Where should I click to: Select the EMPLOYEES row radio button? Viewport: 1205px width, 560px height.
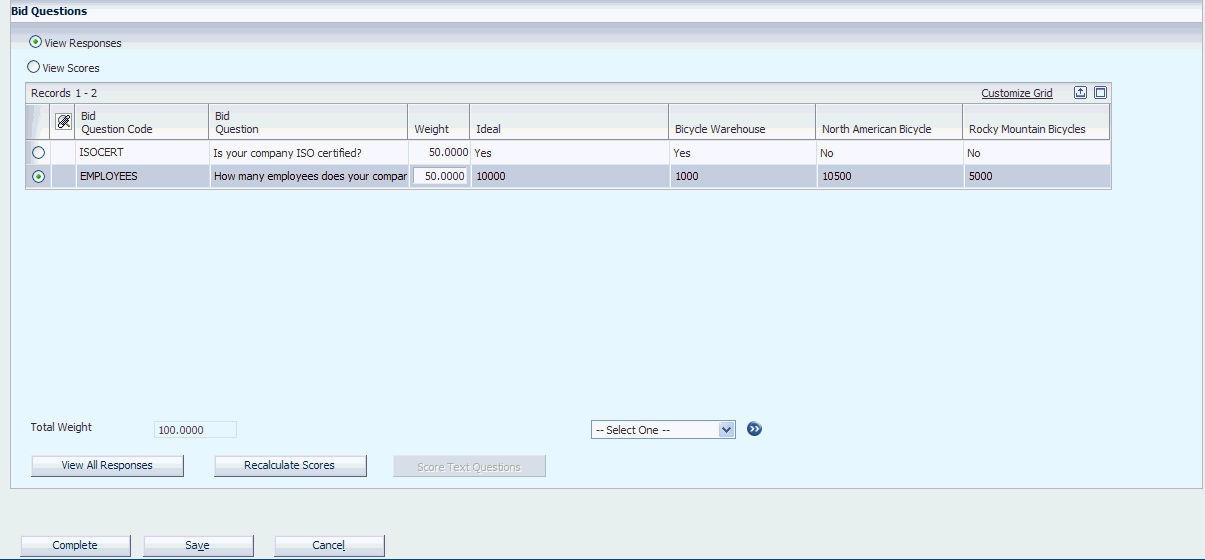click(x=39, y=176)
